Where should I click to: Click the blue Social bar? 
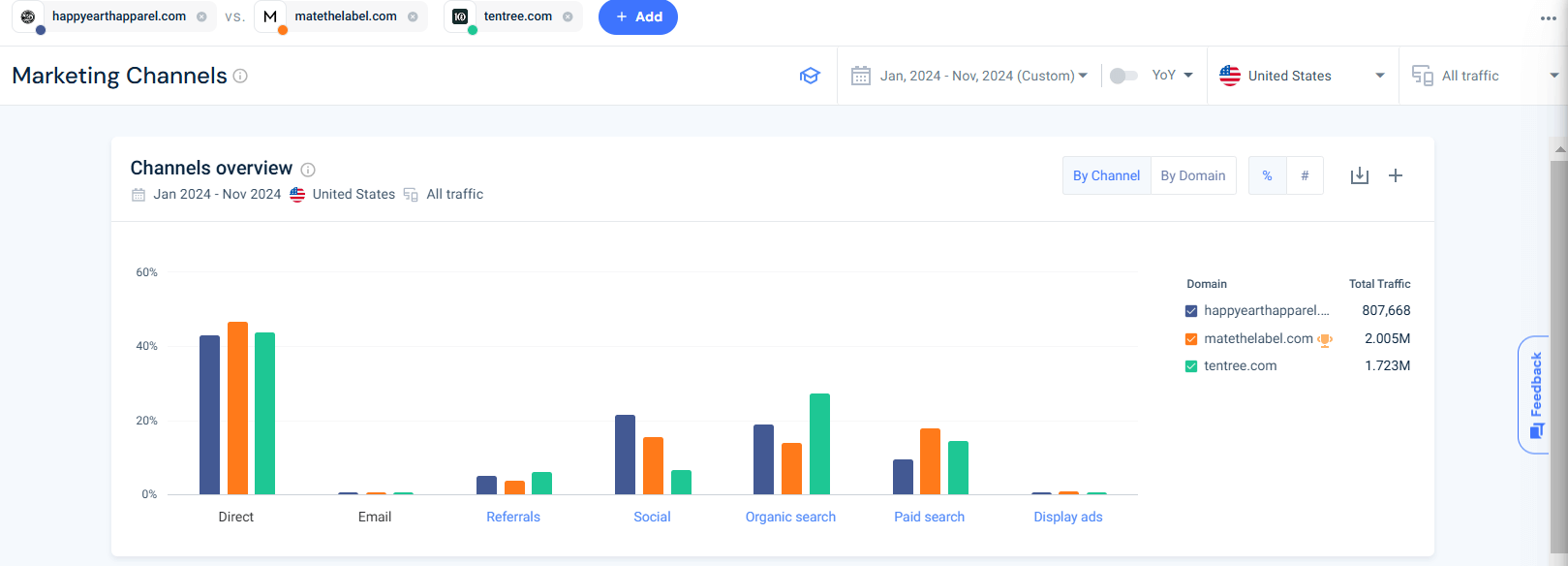[625, 455]
